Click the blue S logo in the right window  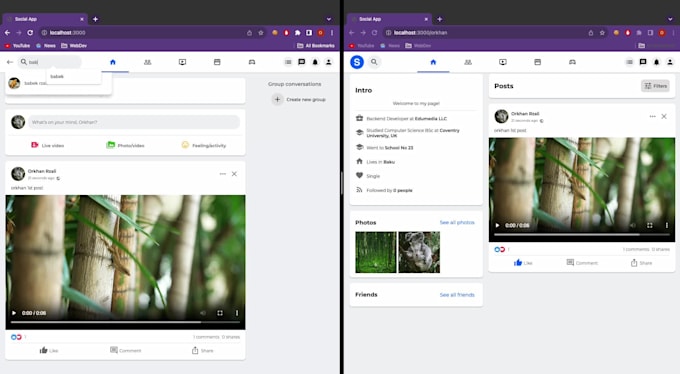357,62
